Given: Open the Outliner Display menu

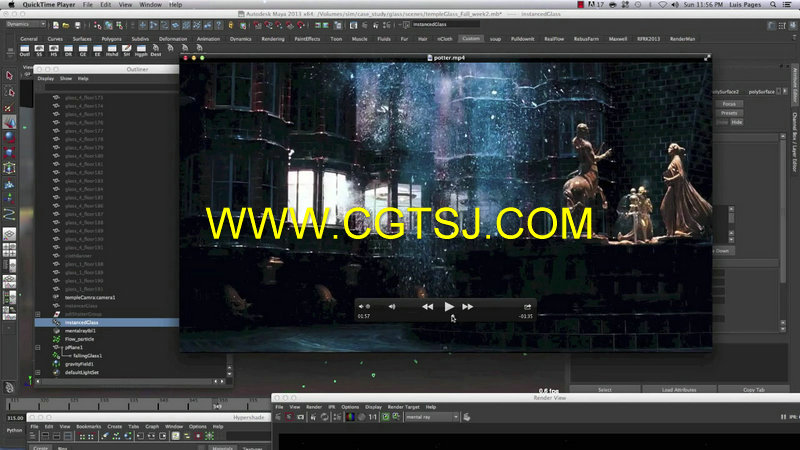Looking at the screenshot, I should click(45, 79).
